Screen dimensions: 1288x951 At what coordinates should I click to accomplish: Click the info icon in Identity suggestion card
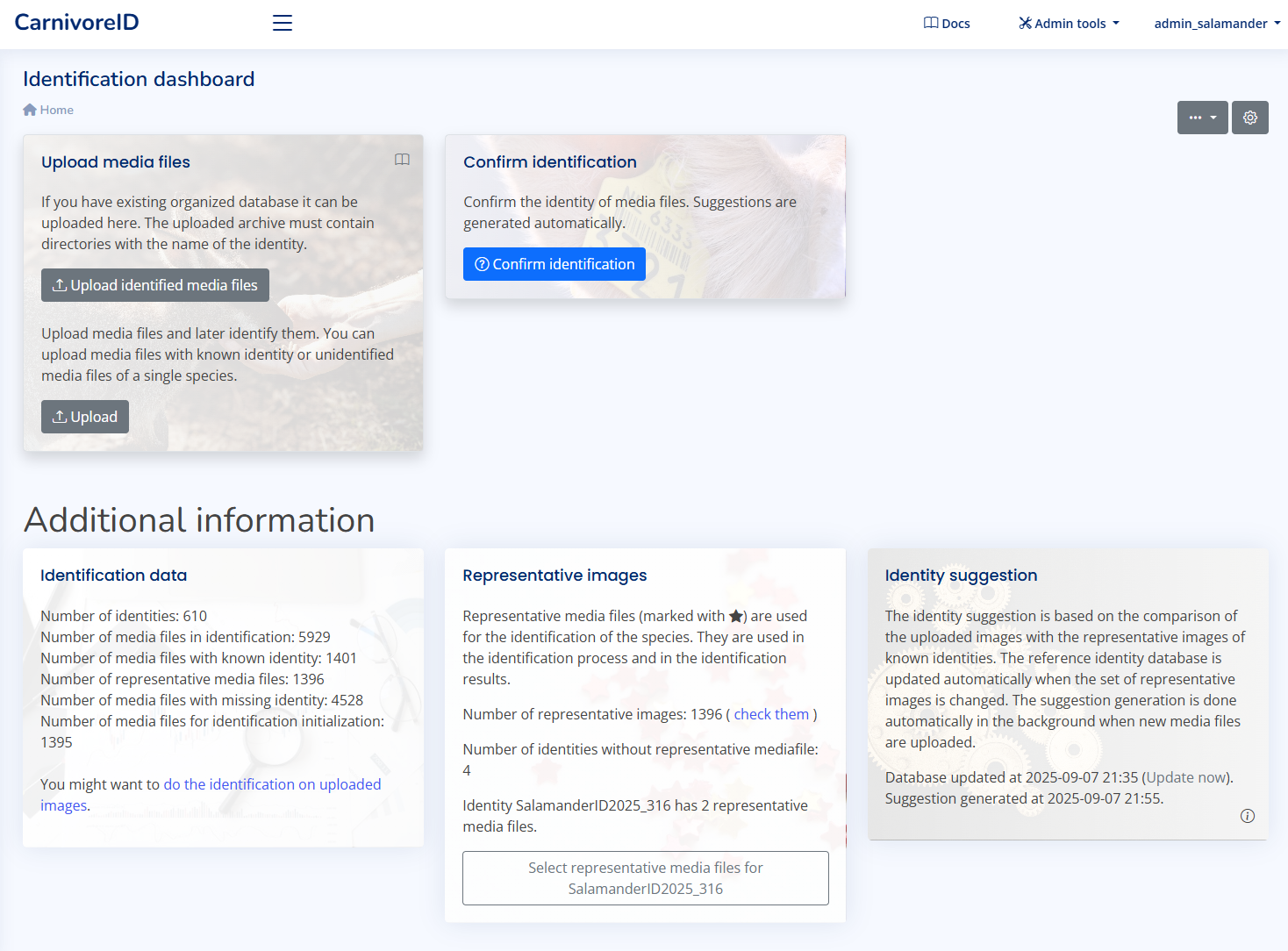point(1248,816)
